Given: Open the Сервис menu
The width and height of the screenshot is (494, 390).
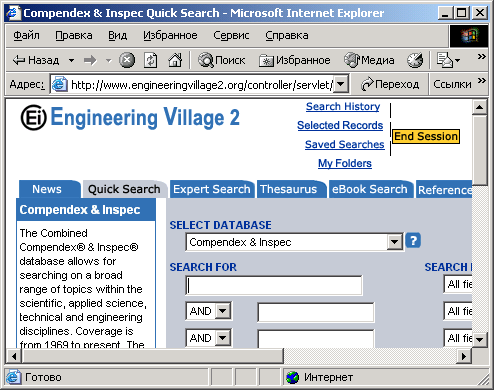Looking at the screenshot, I should (x=231, y=35).
